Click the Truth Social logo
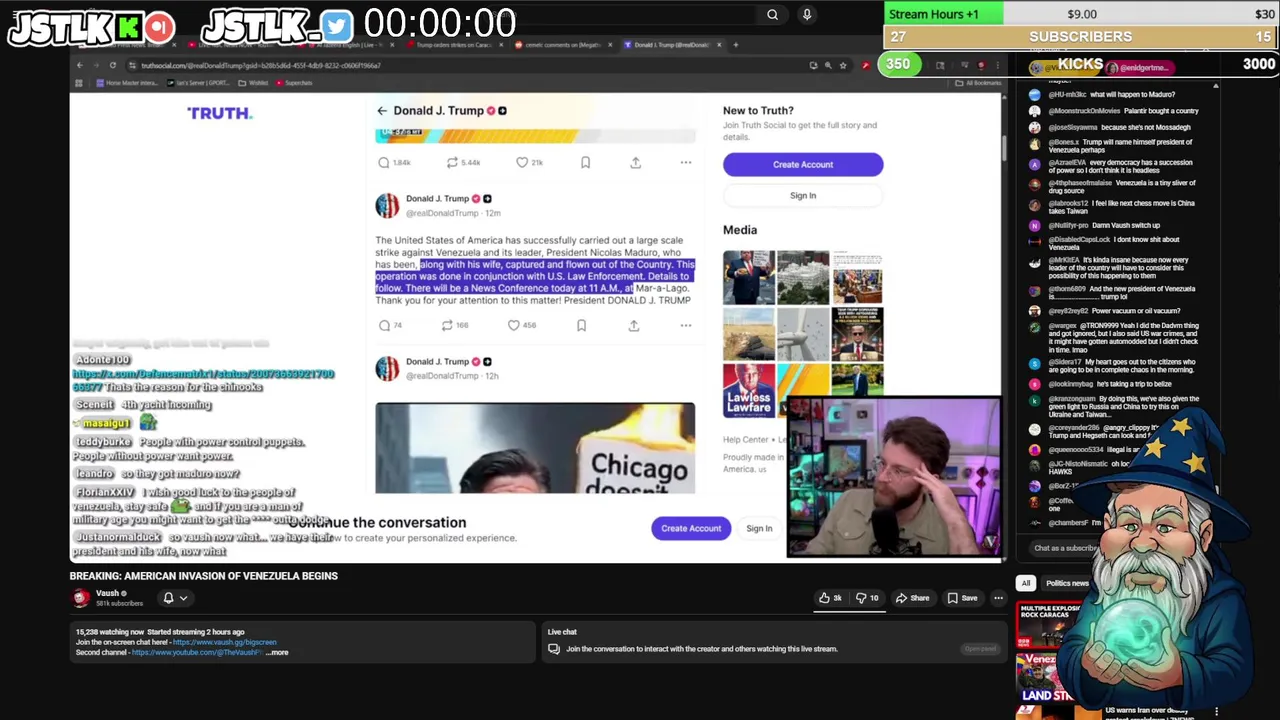1280x720 pixels. pyautogui.click(x=219, y=113)
